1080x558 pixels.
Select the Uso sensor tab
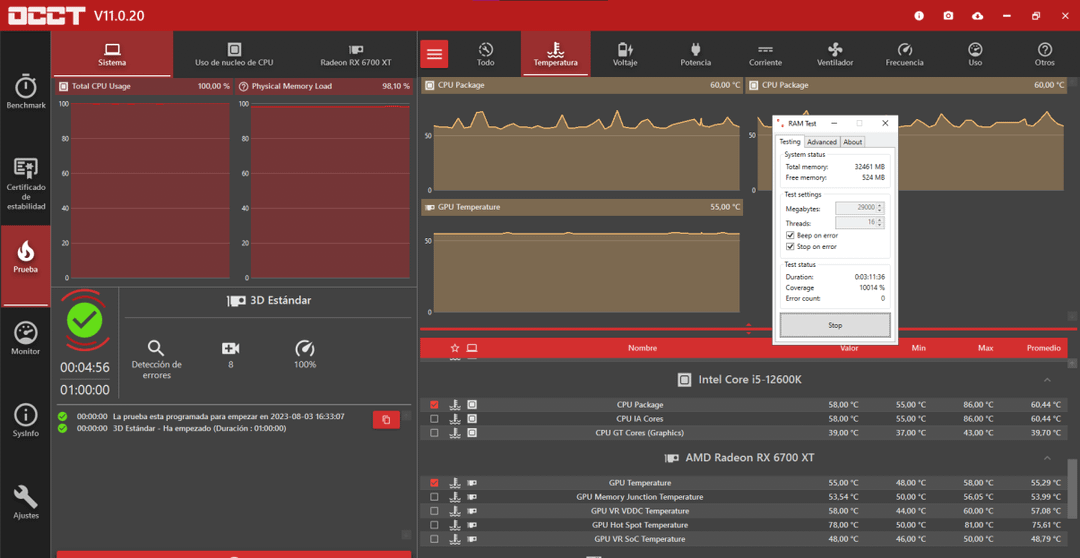(x=975, y=54)
